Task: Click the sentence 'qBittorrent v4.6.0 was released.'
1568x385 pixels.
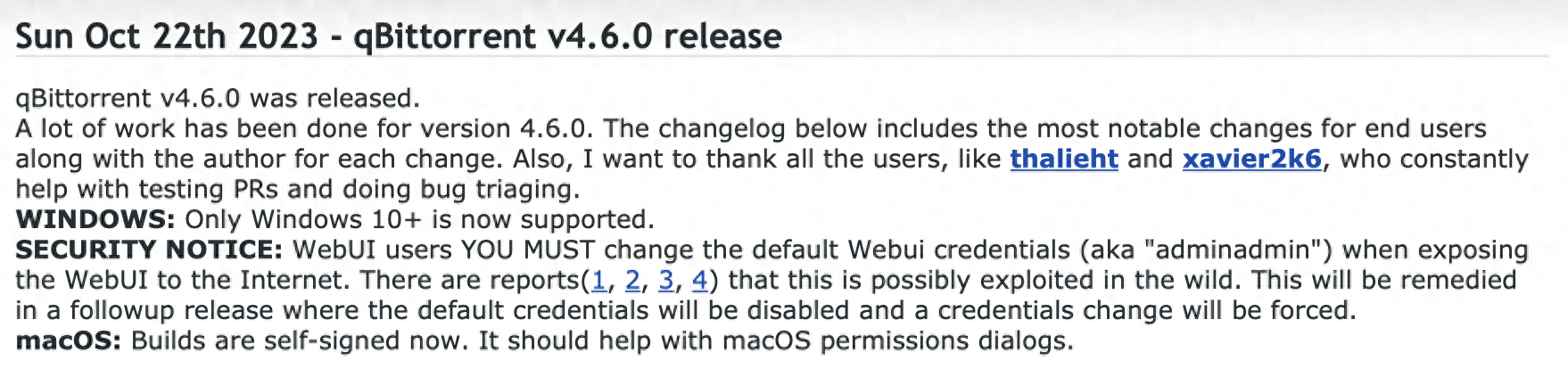Action: point(218,99)
